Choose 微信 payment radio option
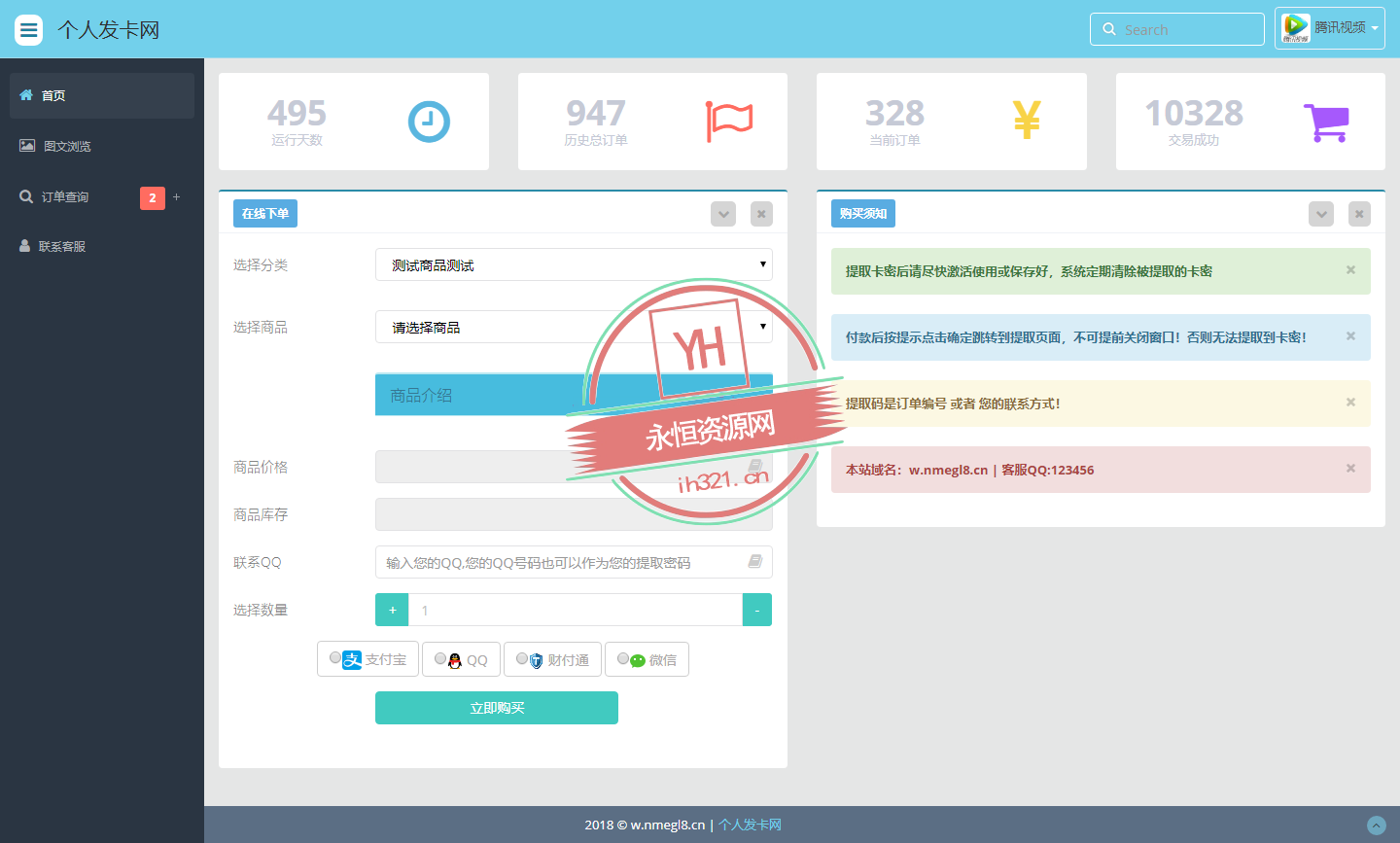 point(623,658)
